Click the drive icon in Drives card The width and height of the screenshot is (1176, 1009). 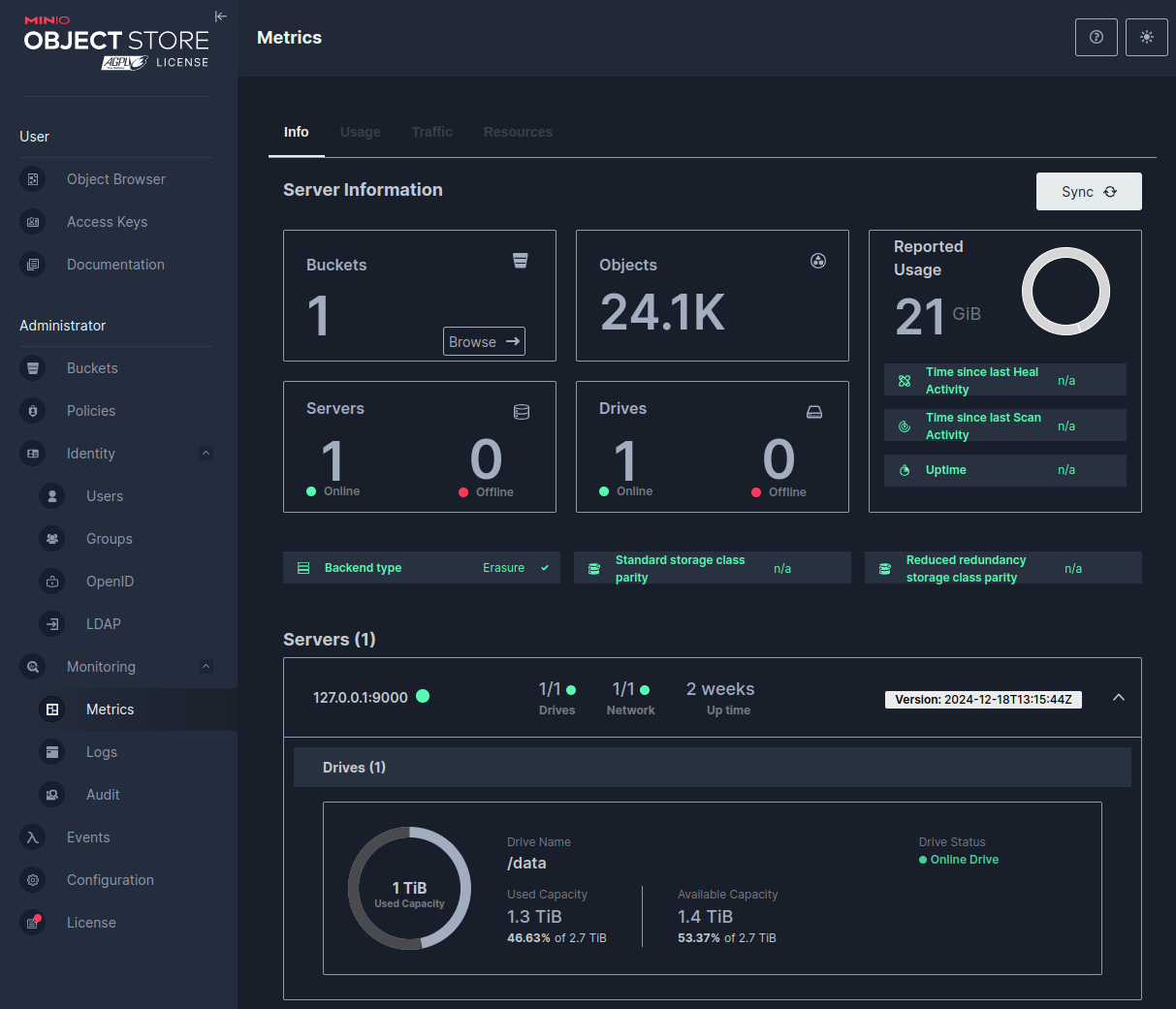click(x=814, y=412)
